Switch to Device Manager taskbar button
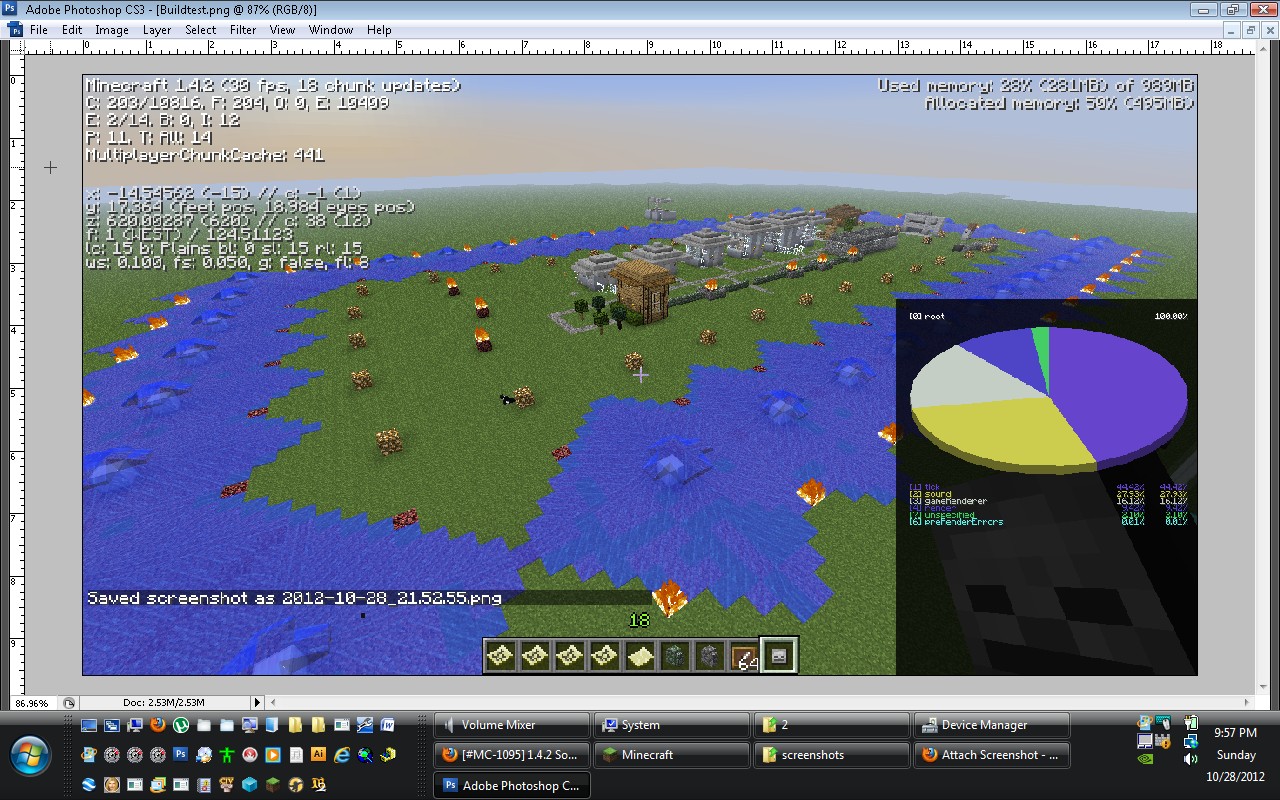The image size is (1280, 800). pos(992,725)
